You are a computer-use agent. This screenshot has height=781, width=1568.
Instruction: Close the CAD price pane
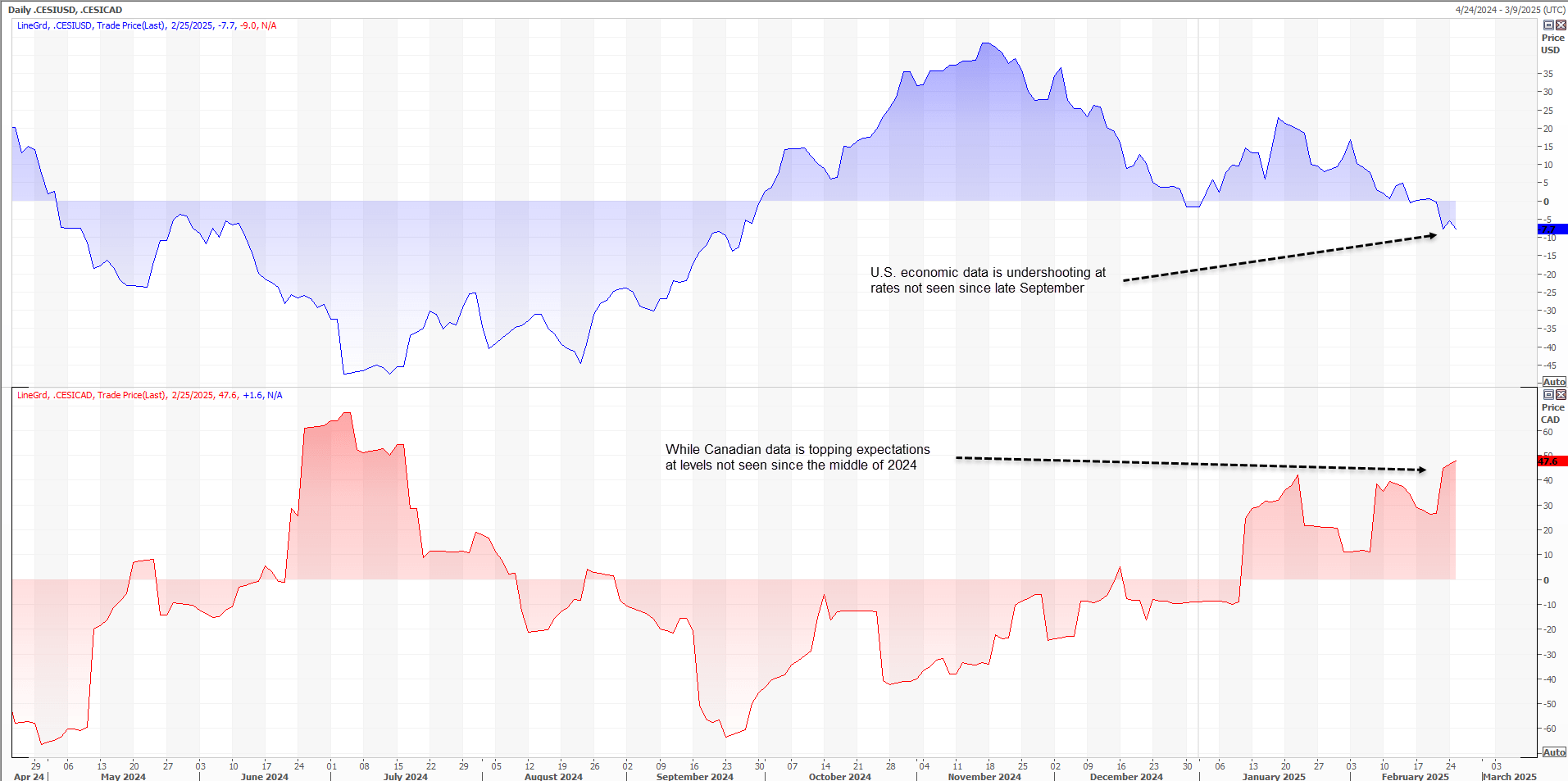tap(1561, 395)
